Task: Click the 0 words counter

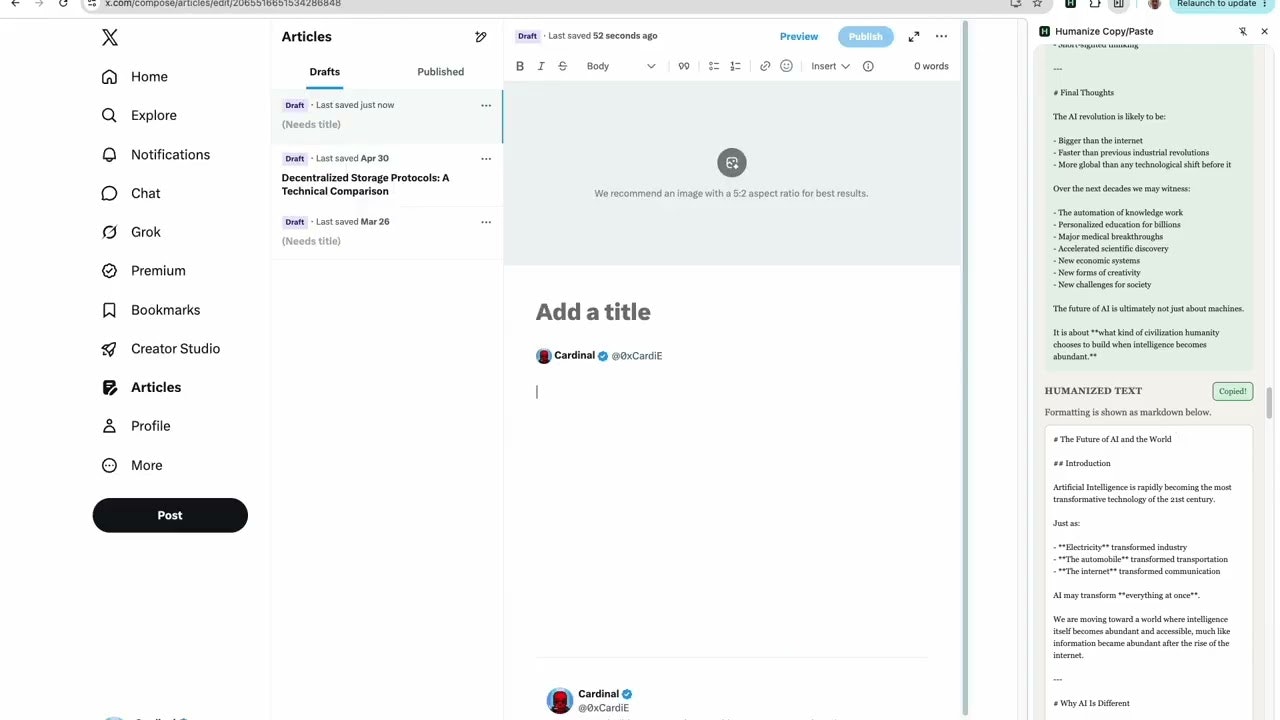Action: [931, 66]
